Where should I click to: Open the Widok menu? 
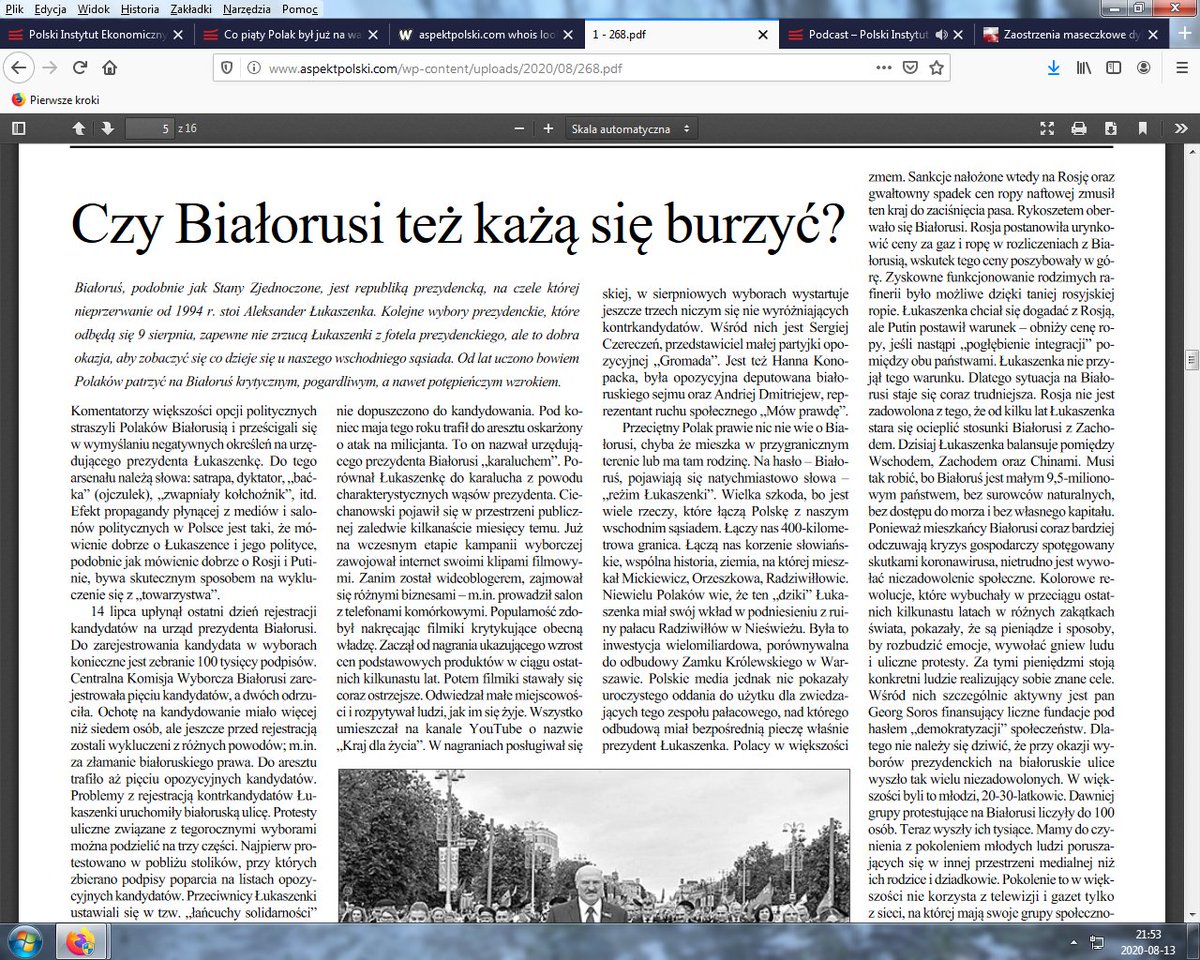(x=92, y=8)
